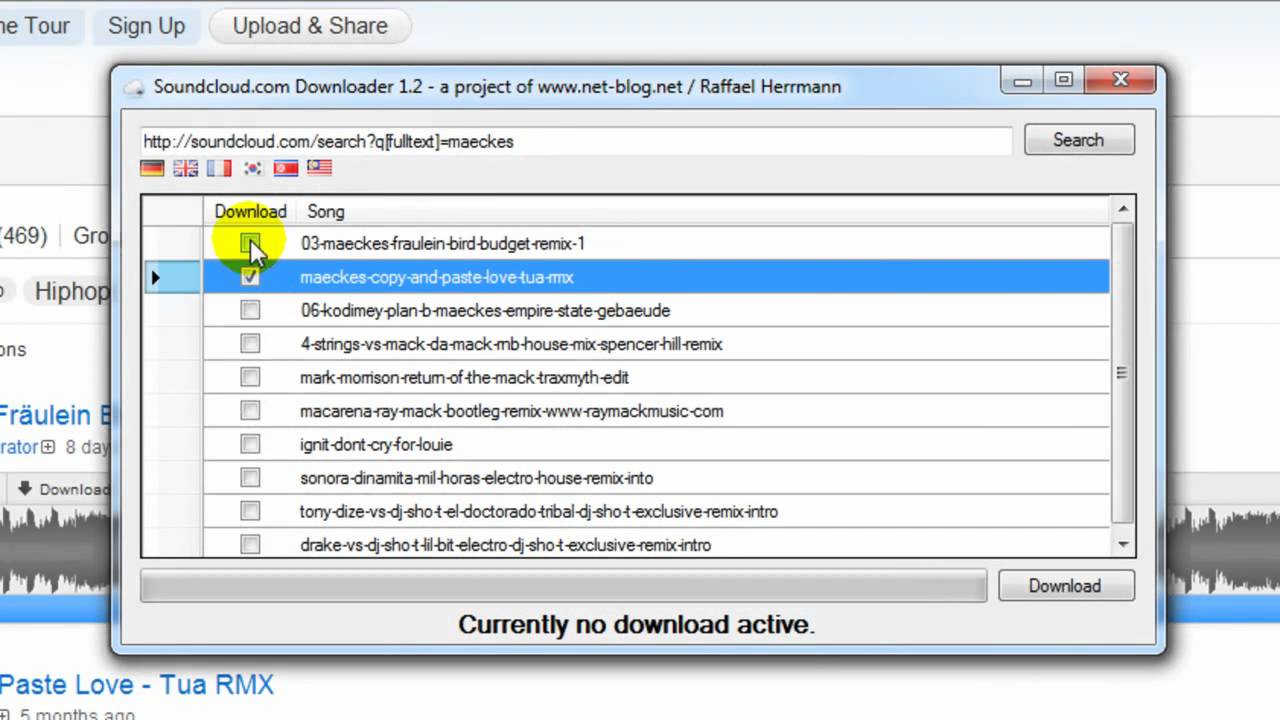Close the Soundcloud Downloader window

point(1120,81)
